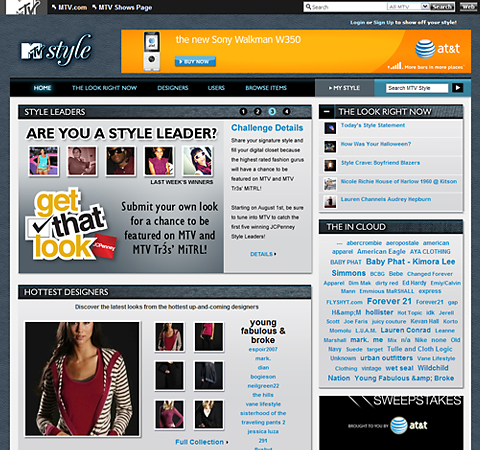
Task: Open young fabulous & broke designer
Action: tap(263, 331)
